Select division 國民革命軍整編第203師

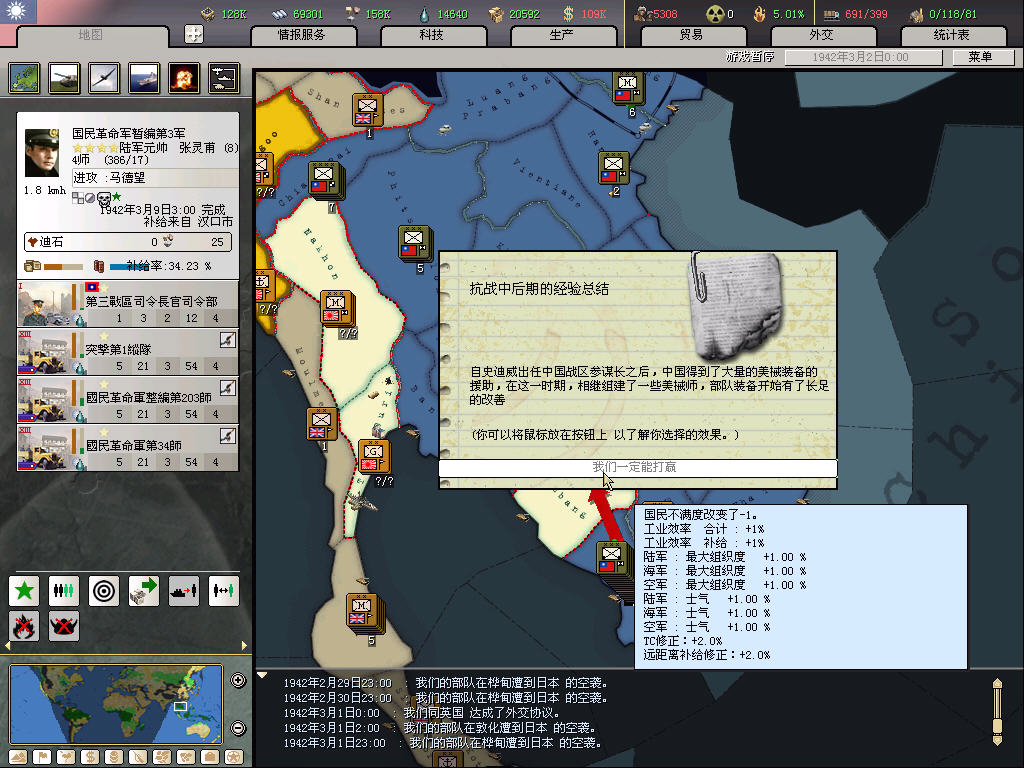[128, 399]
